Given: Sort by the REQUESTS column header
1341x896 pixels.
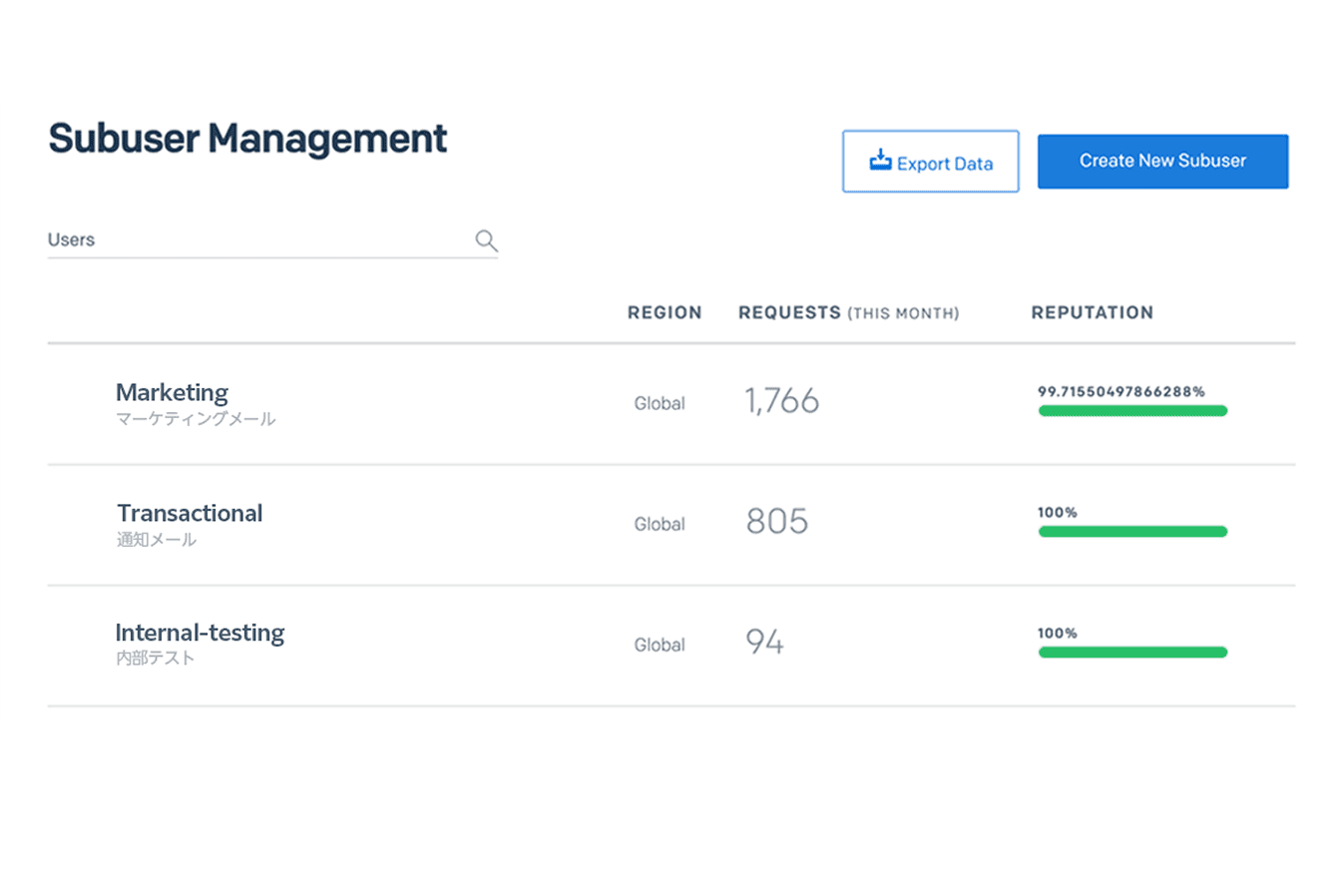Looking at the screenshot, I should click(x=789, y=312).
